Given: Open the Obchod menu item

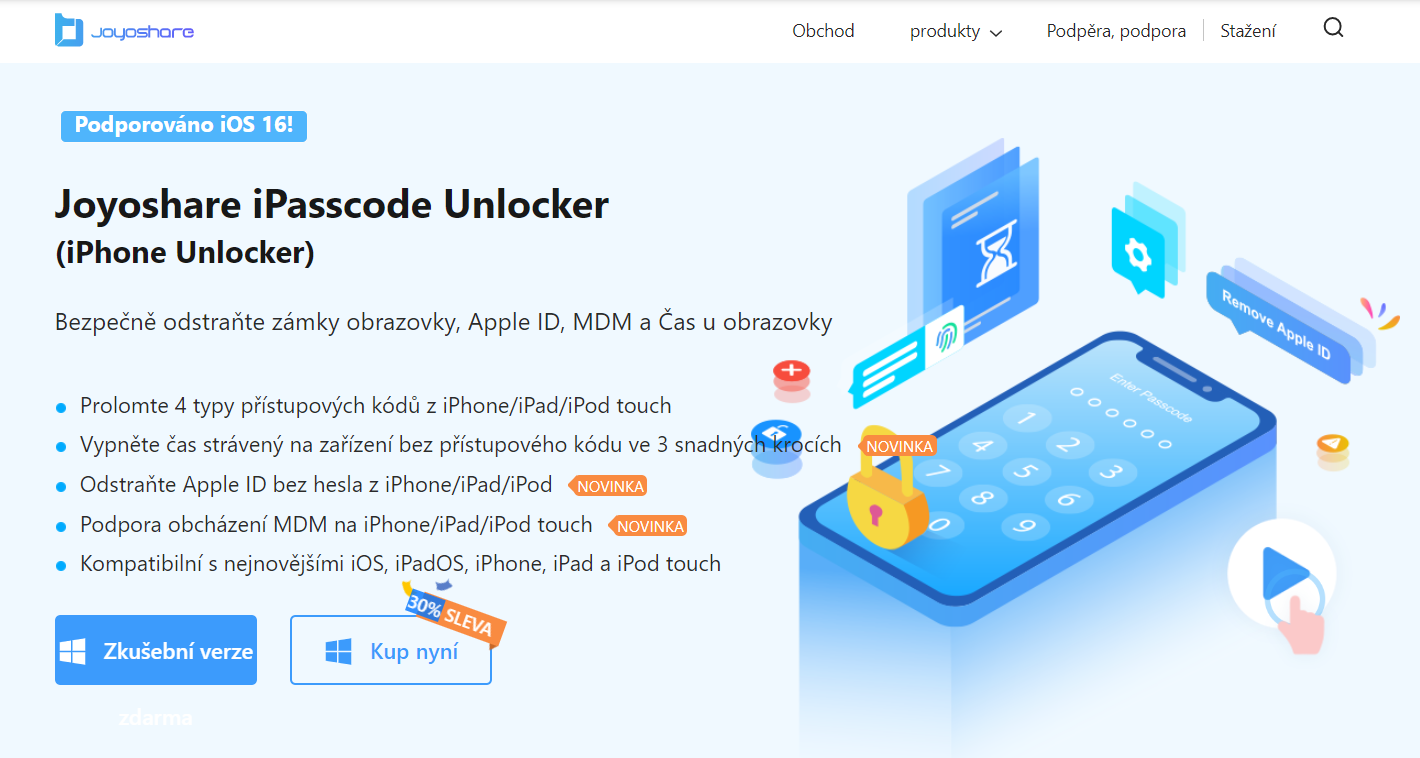Looking at the screenshot, I should tap(823, 31).
